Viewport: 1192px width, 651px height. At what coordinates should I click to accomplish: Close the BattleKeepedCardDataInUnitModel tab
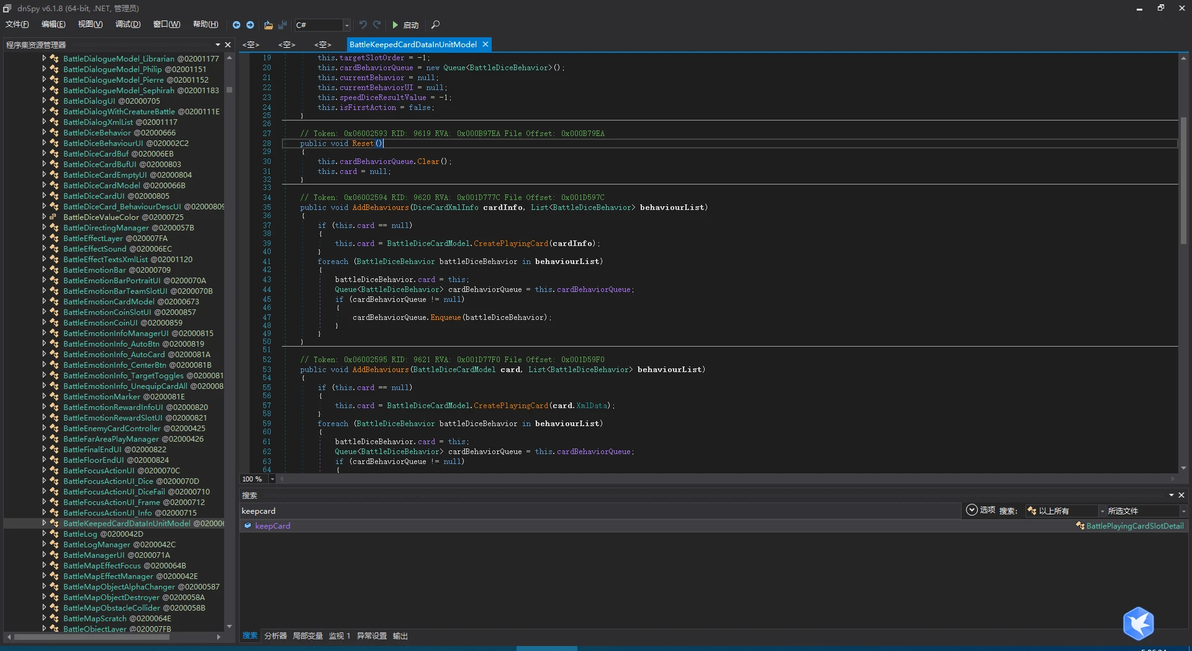click(486, 45)
